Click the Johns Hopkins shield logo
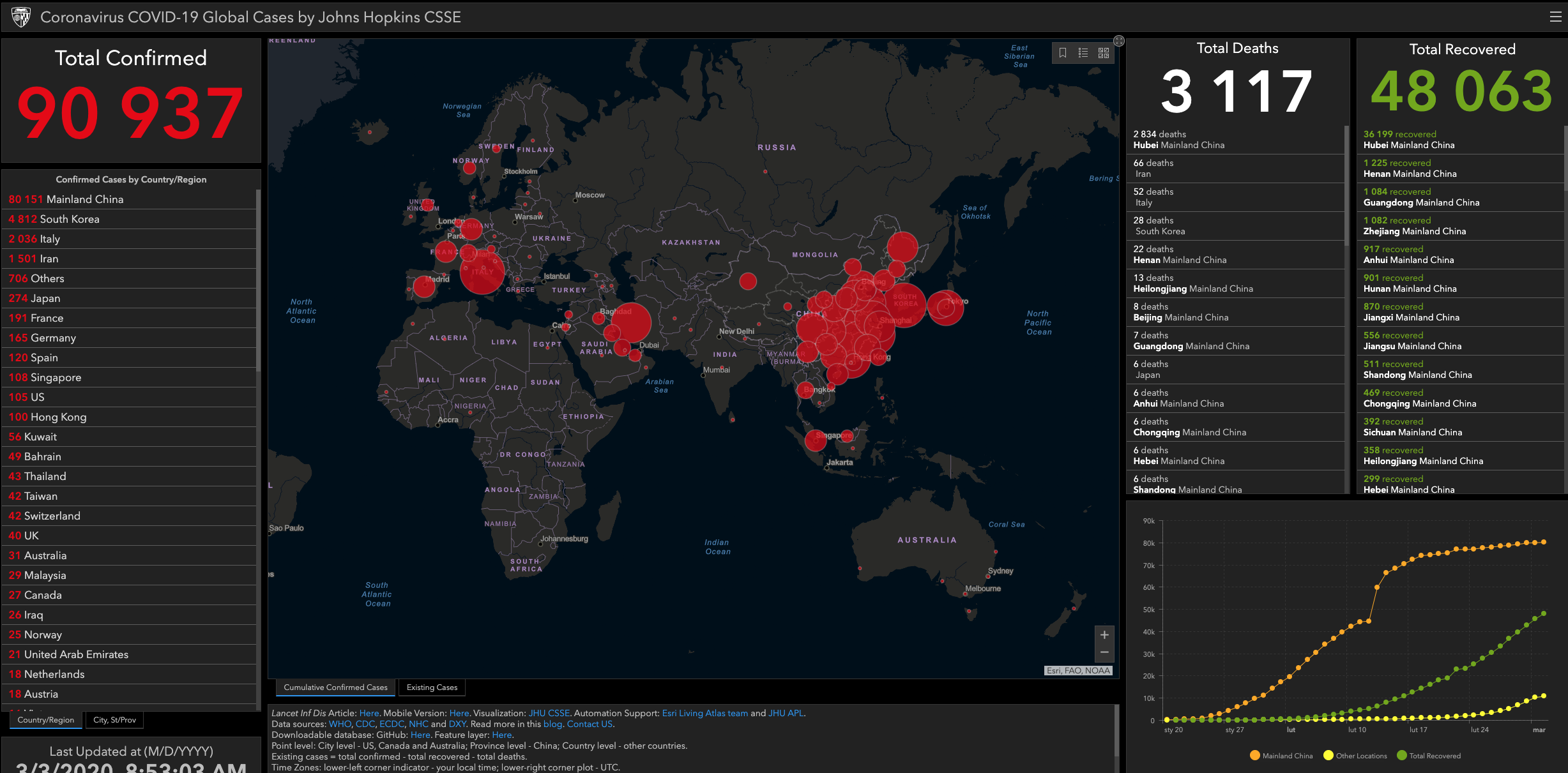Image resolution: width=1568 pixels, height=773 pixels. pyautogui.click(x=21, y=17)
